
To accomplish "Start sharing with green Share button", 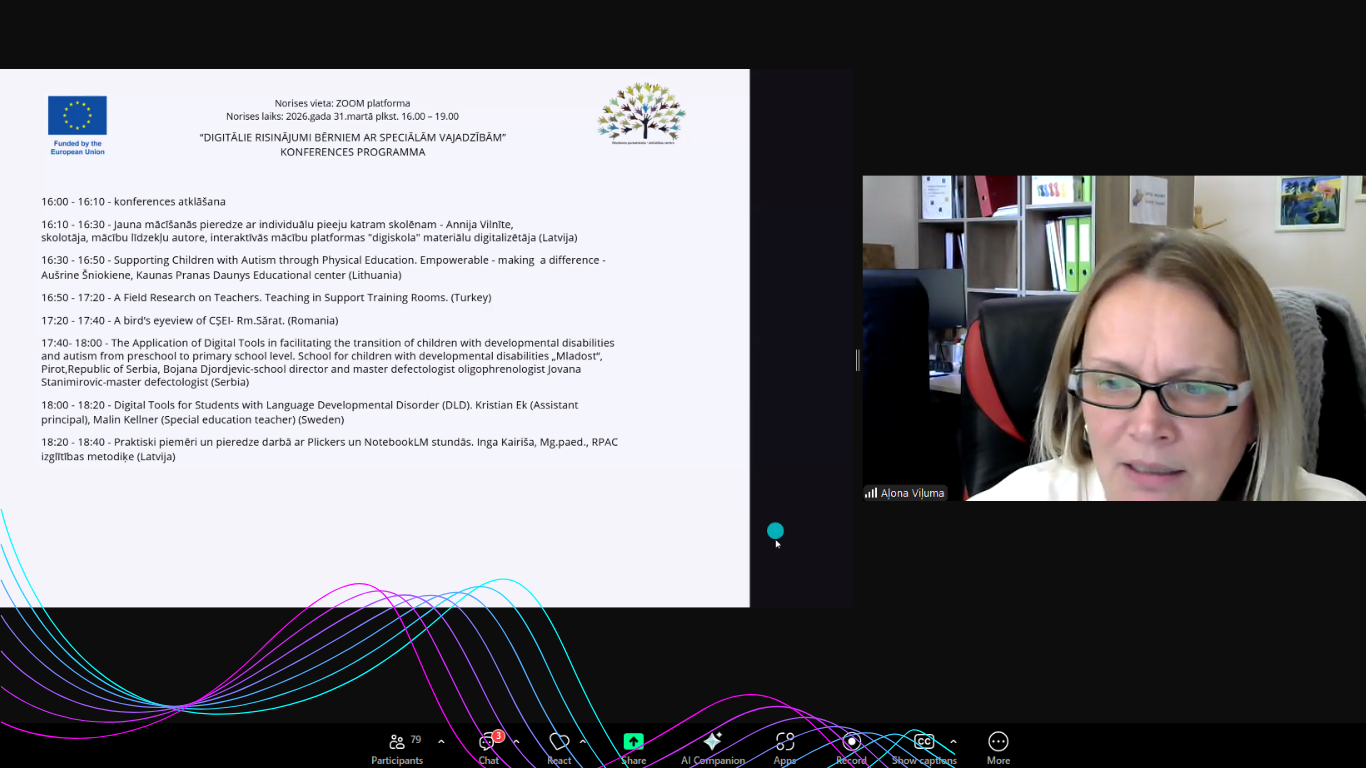I will coord(633,746).
